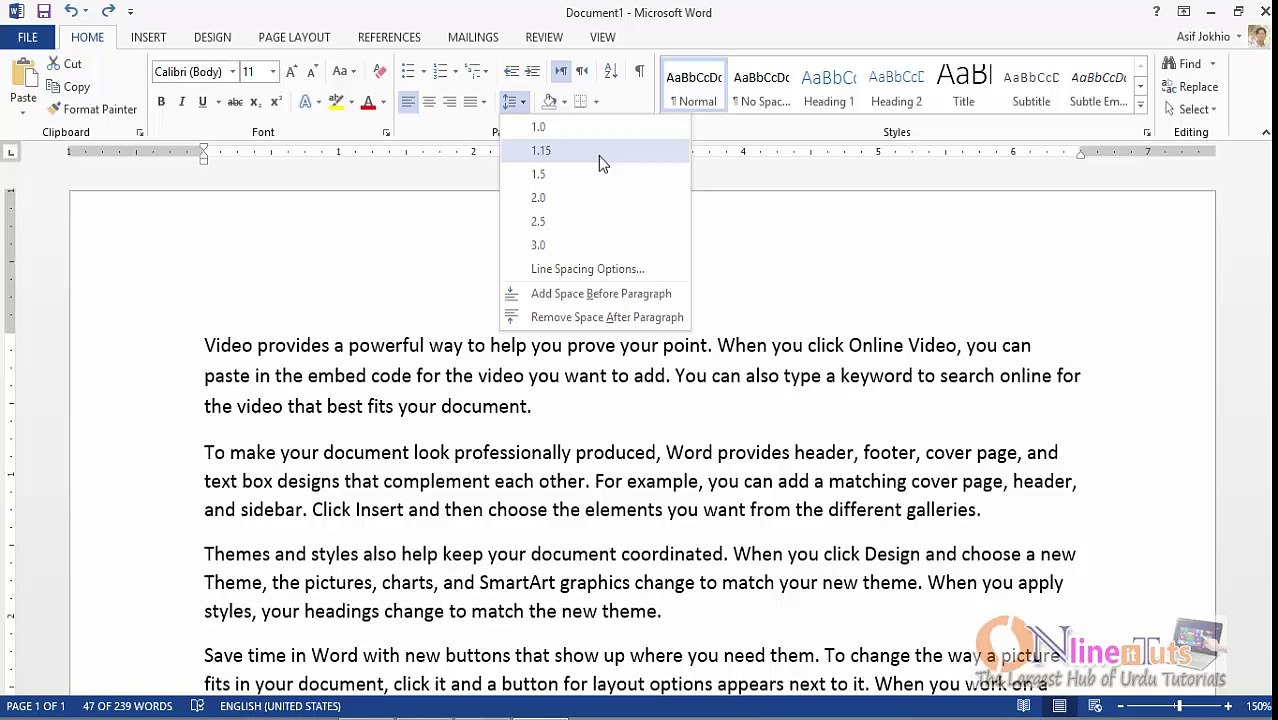The image size is (1278, 720).
Task: Expand the Styles gallery more arrow
Action: pyautogui.click(x=1140, y=105)
